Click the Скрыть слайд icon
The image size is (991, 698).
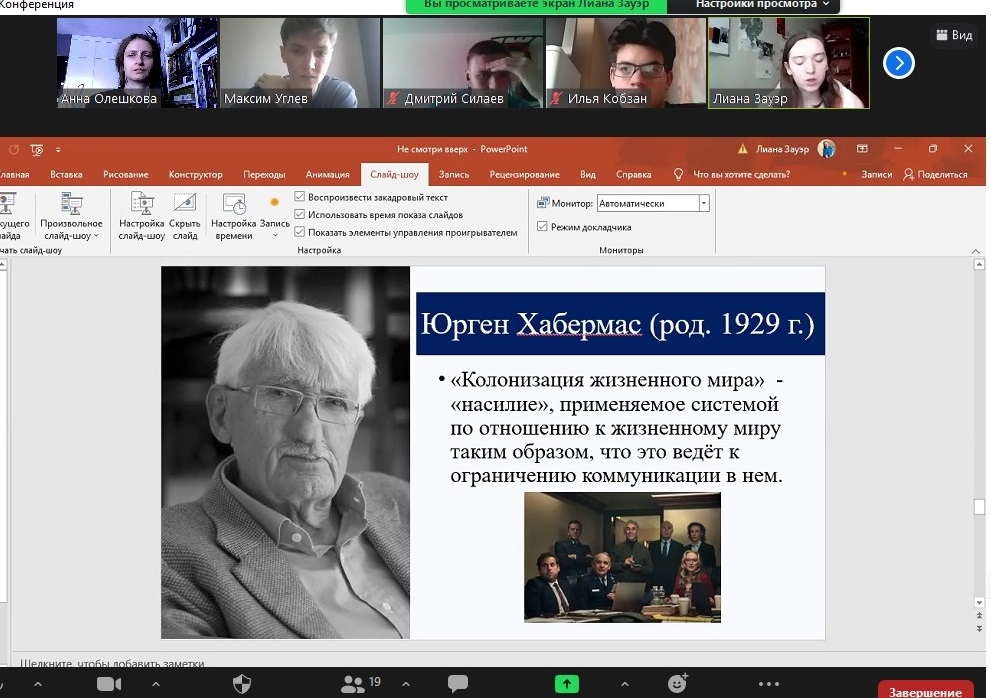click(185, 215)
